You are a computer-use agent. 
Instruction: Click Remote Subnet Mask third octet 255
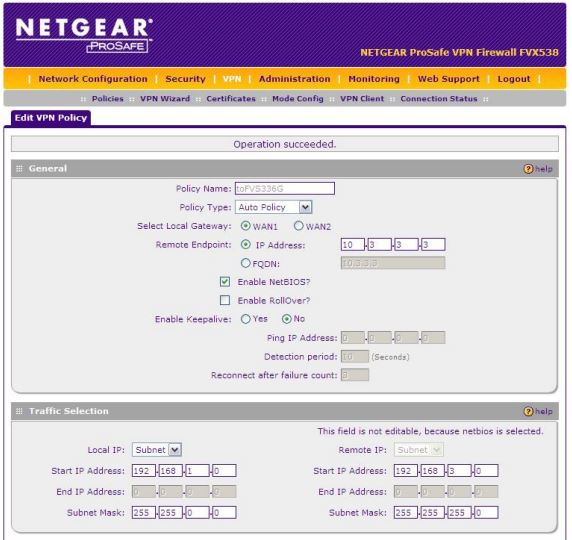(460, 513)
